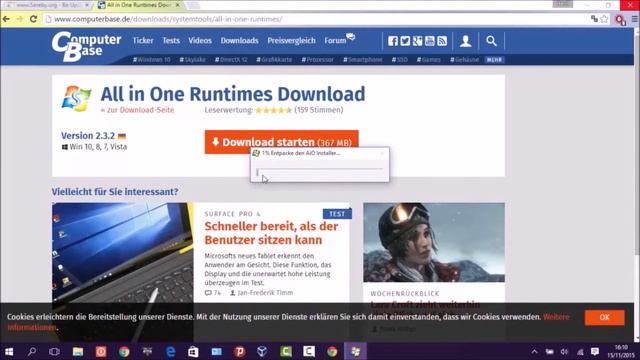Open ComputerBase Twitter icon
The height and width of the screenshot is (360, 640).
pyautogui.click(x=405, y=41)
